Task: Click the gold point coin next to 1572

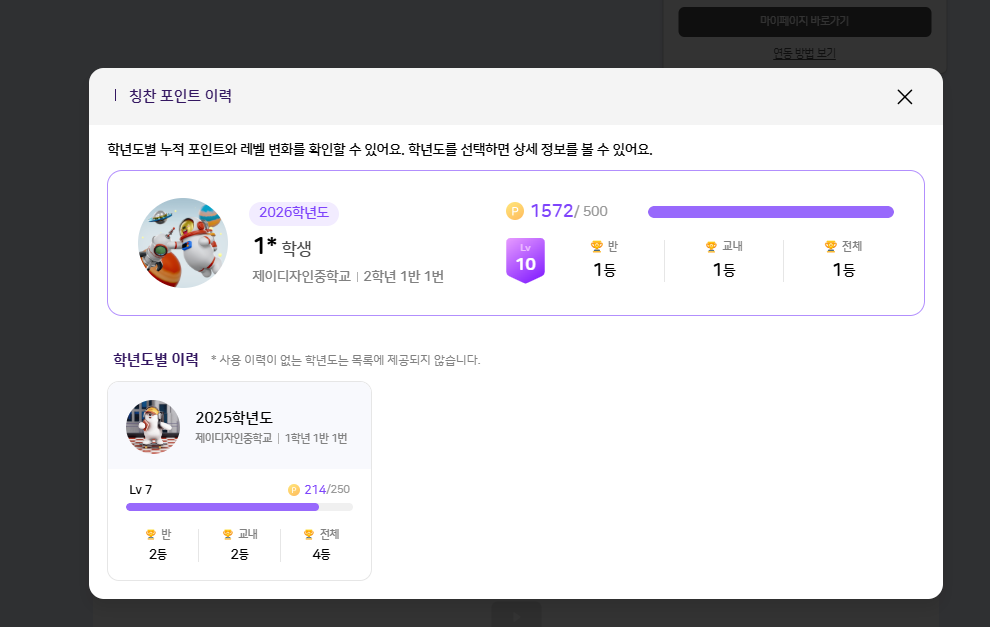Action: coord(515,211)
